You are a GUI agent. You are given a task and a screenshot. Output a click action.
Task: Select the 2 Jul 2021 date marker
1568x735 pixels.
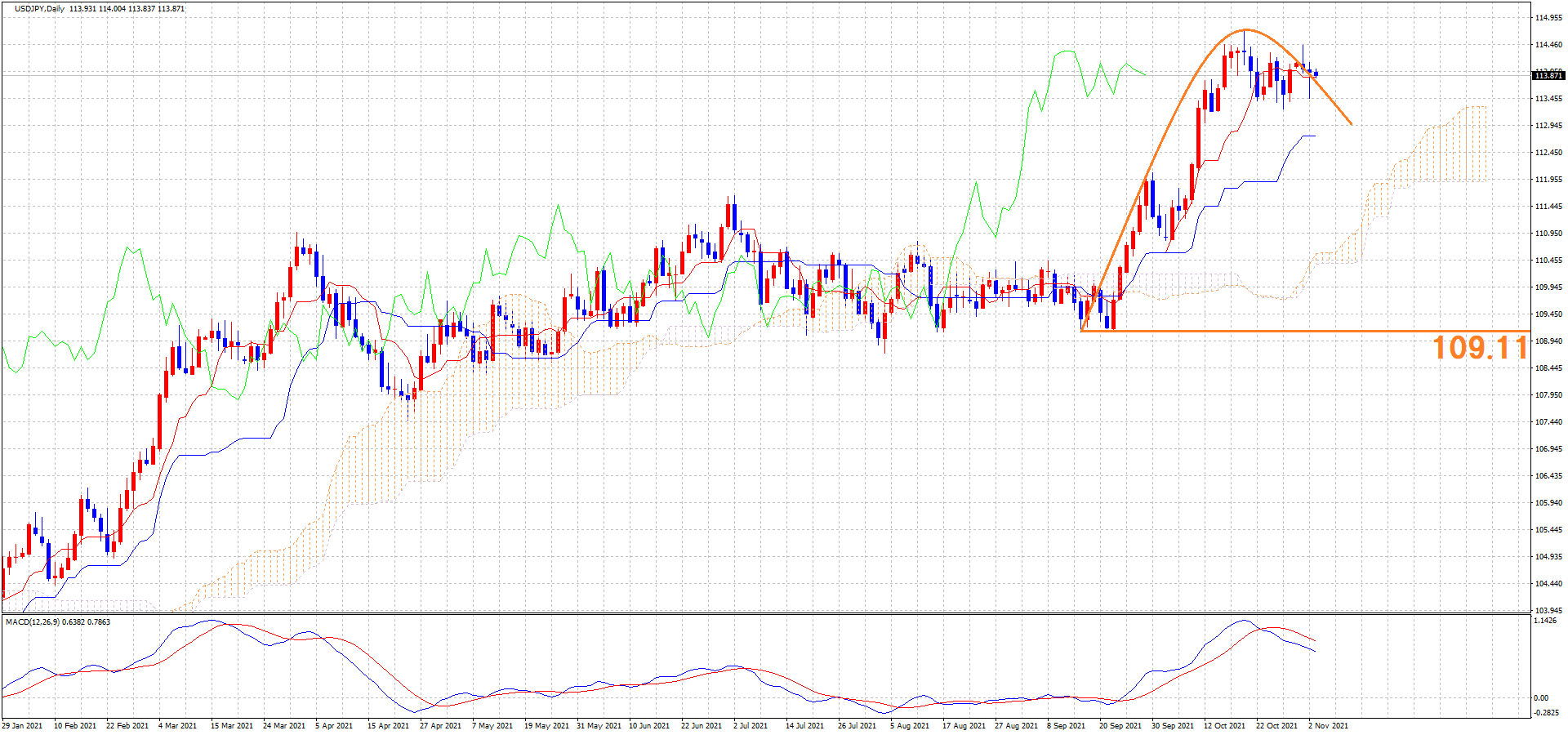pyautogui.click(x=750, y=725)
